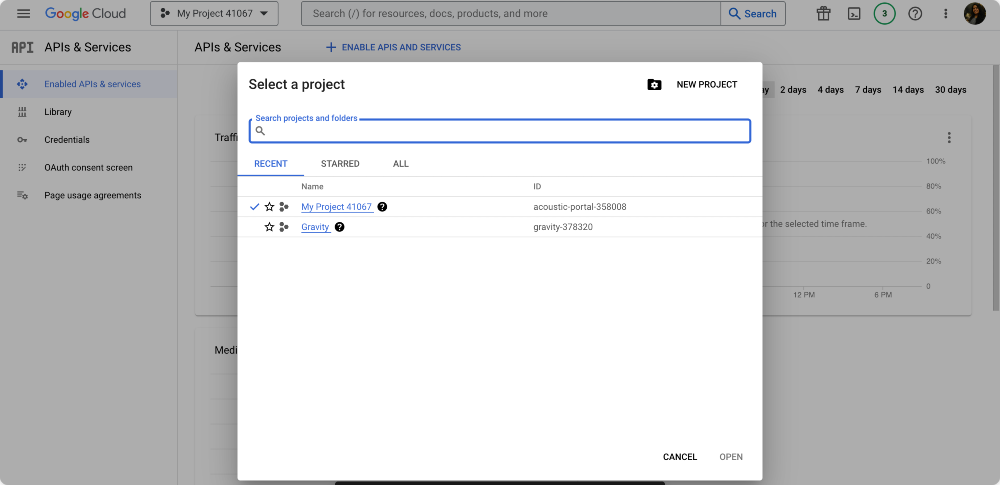Open the Traffic card three-dot menu
Screen dimensions: 1000x485
[949, 137]
